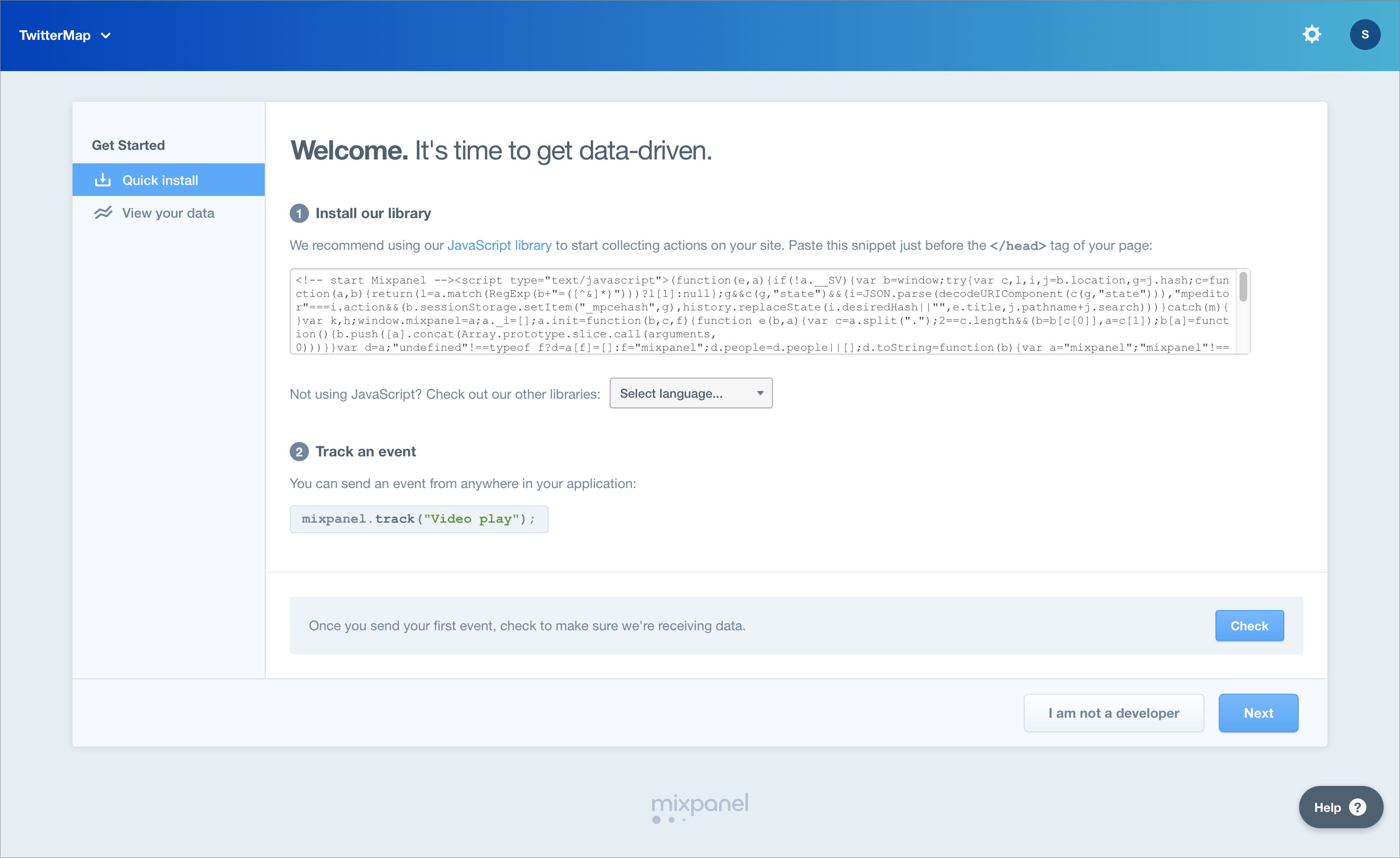
Task: Click the question mark icon in Help
Action: coord(1357,807)
